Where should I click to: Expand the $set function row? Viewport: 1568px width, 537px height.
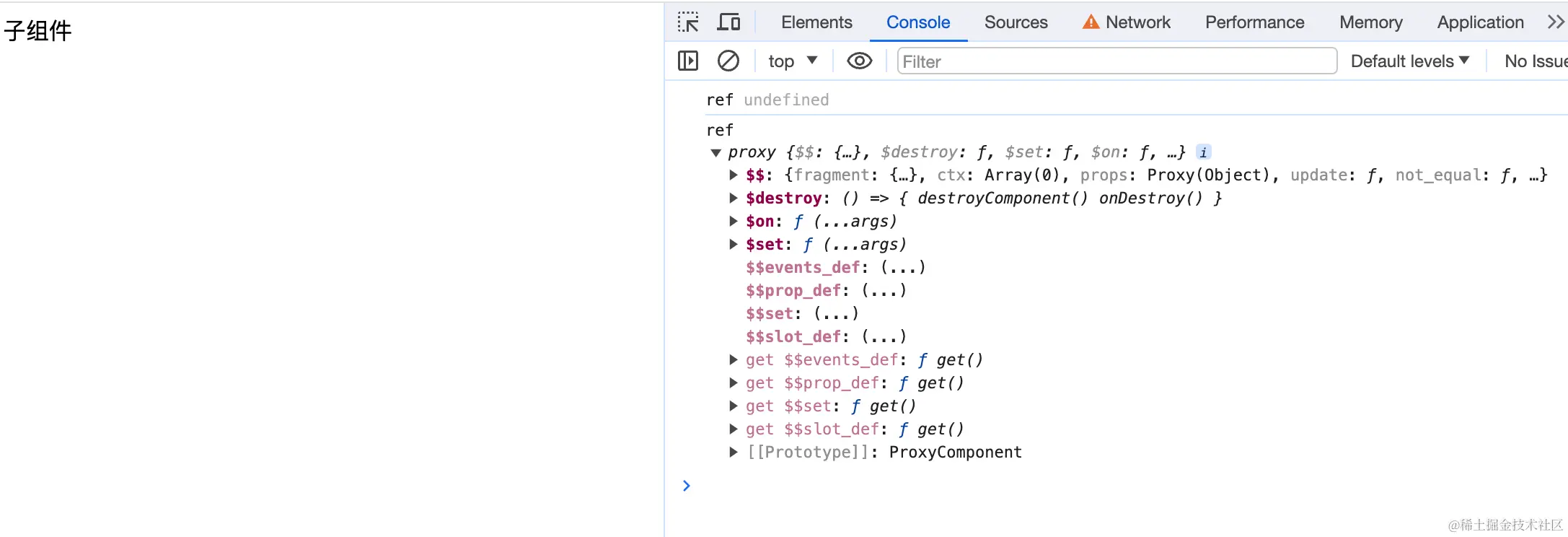point(734,245)
